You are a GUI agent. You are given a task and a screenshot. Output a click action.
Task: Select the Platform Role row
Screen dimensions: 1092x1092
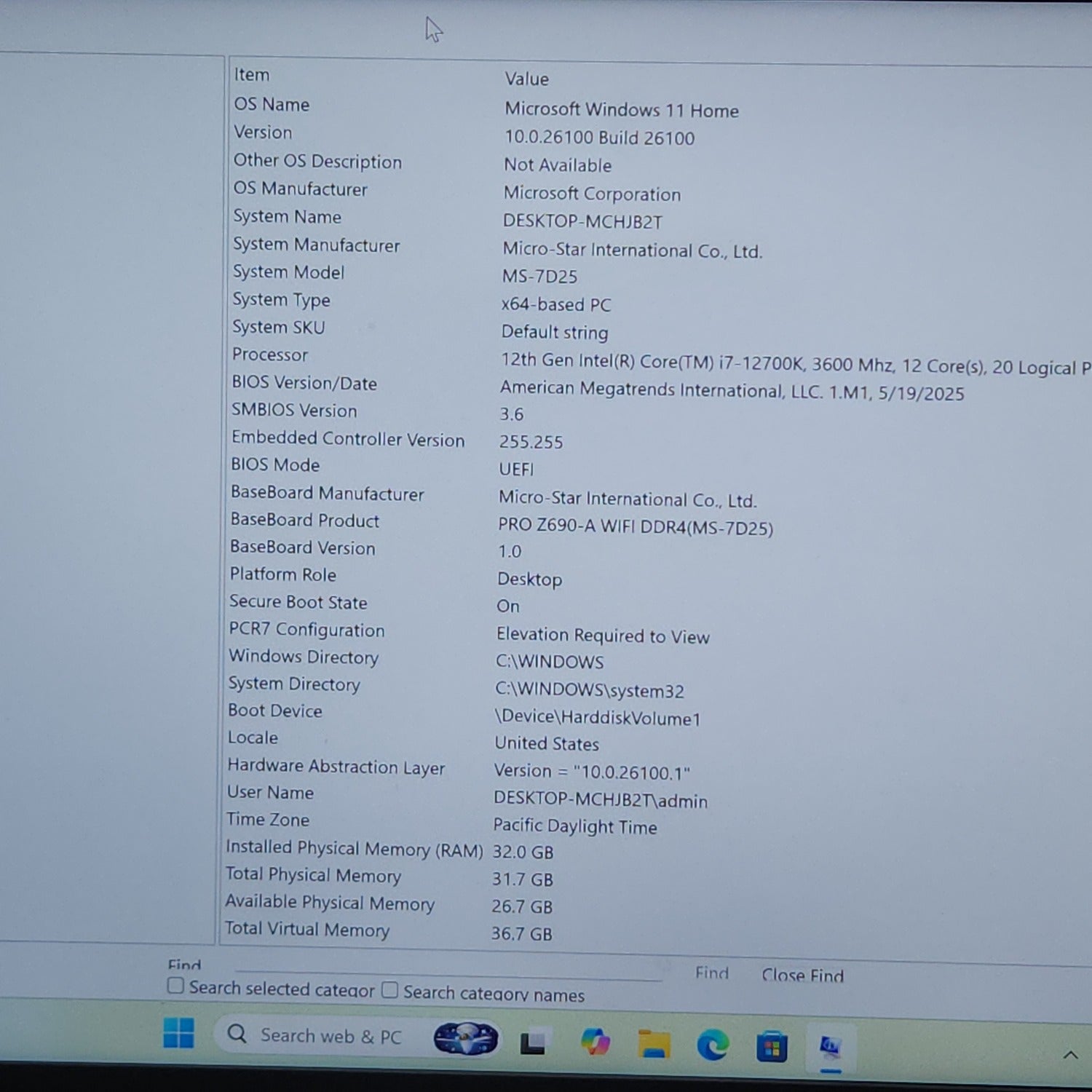[x=282, y=575]
